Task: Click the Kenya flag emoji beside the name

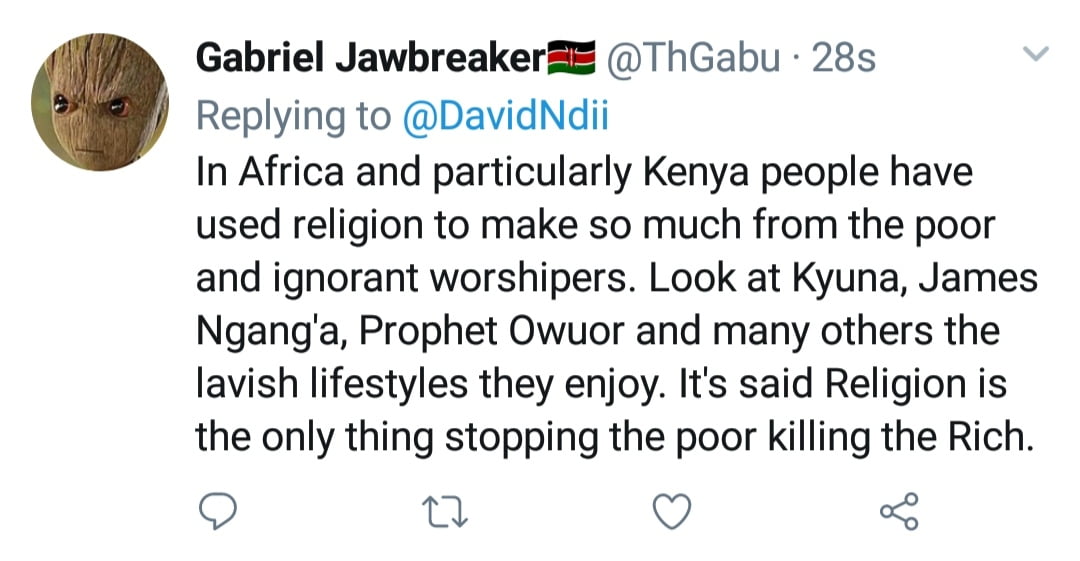Action: tap(572, 60)
